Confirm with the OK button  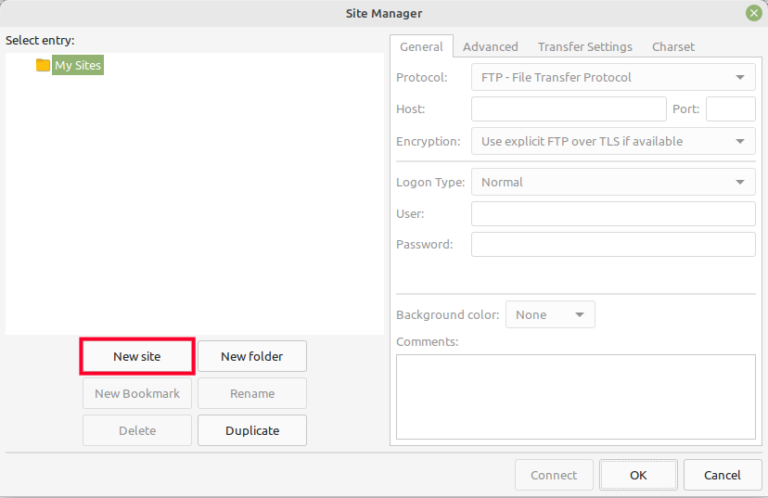[x=638, y=475]
